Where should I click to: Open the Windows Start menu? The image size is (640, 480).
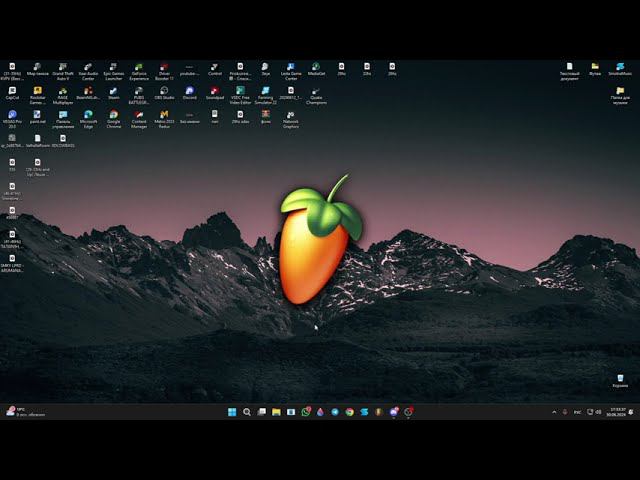click(x=232, y=412)
